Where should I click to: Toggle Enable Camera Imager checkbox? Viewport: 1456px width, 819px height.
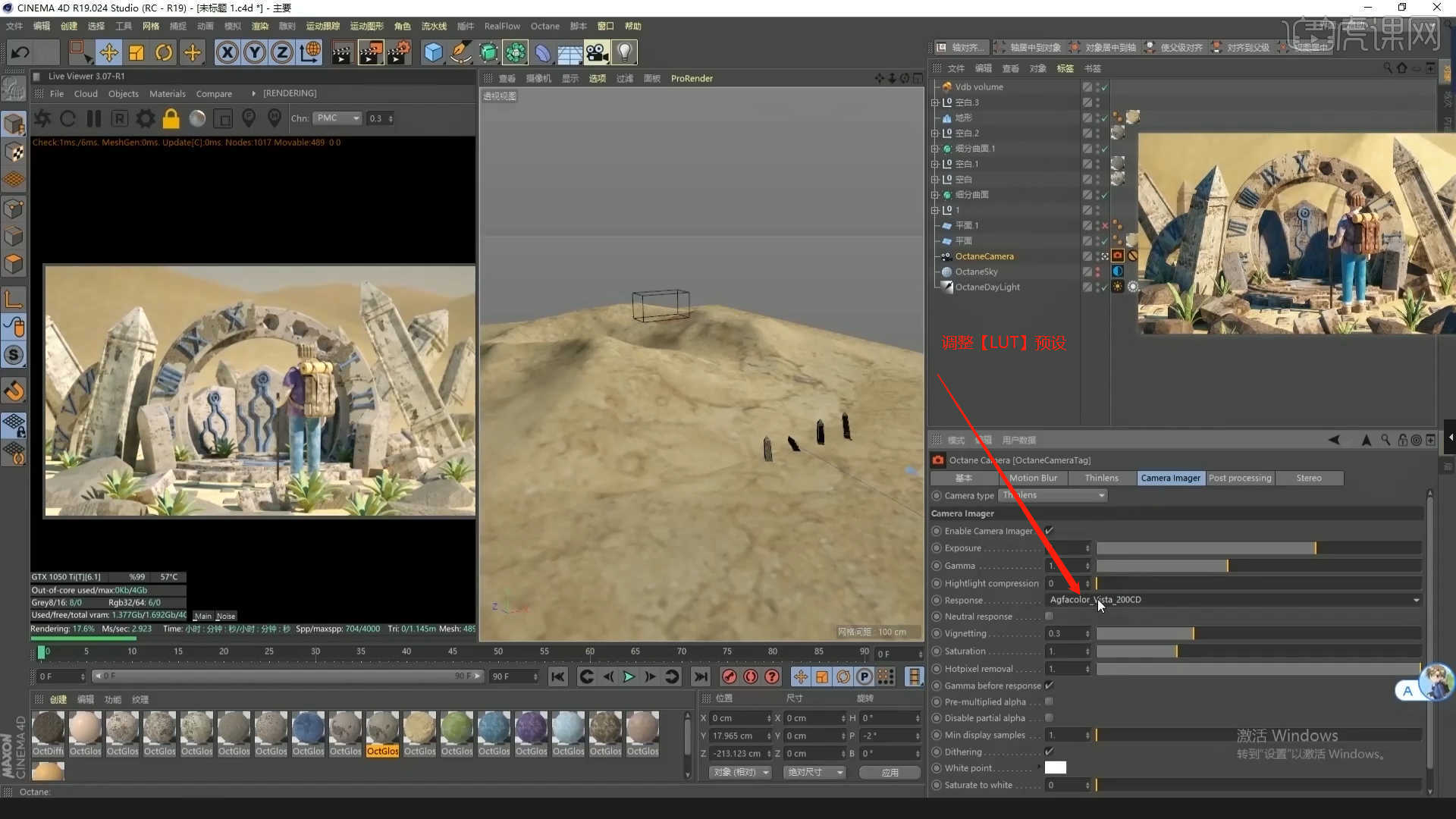click(x=1050, y=531)
